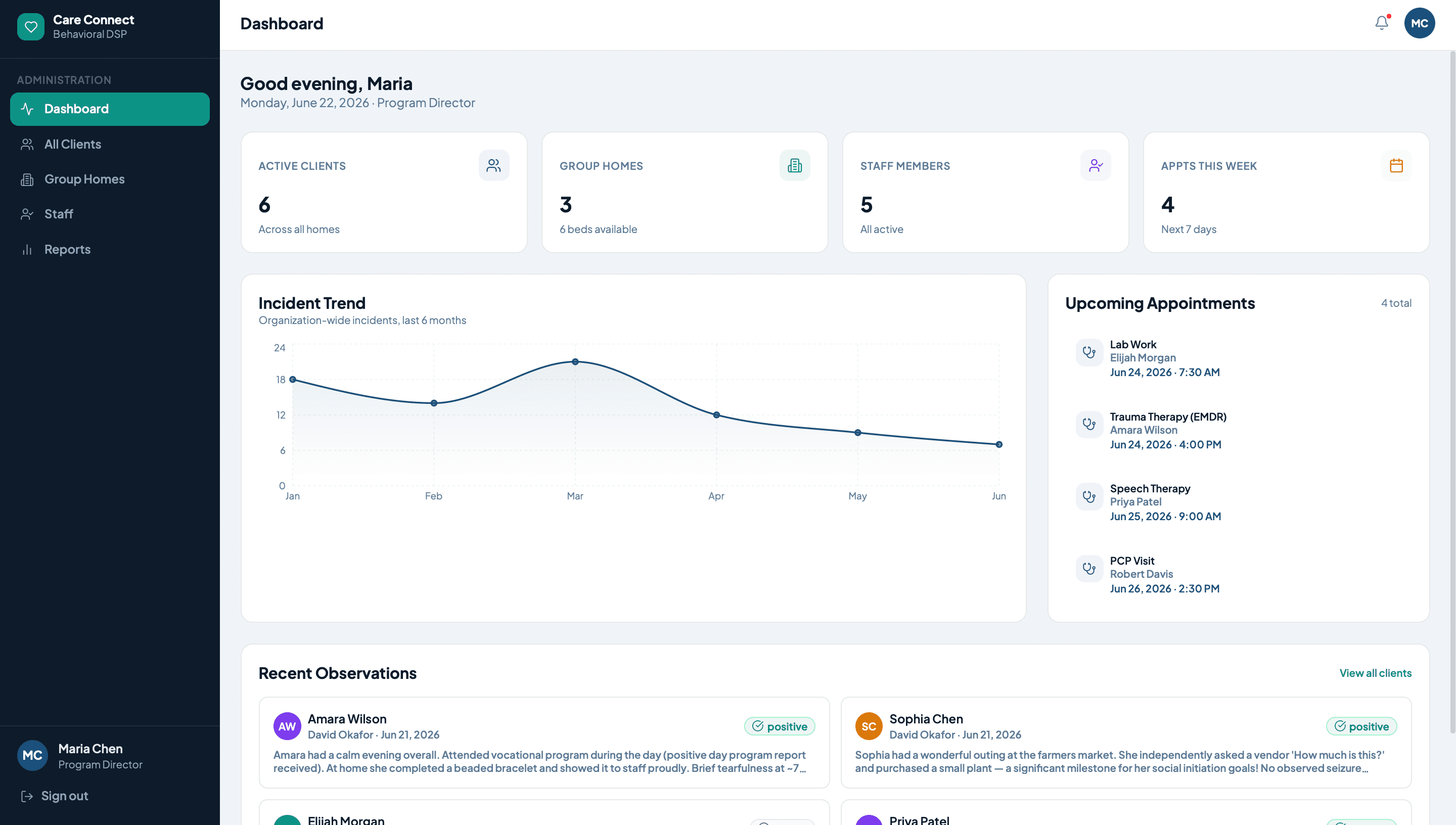Viewport: 1456px width, 825px height.
Task: Open the PCP Visit appointment
Action: [1239, 575]
